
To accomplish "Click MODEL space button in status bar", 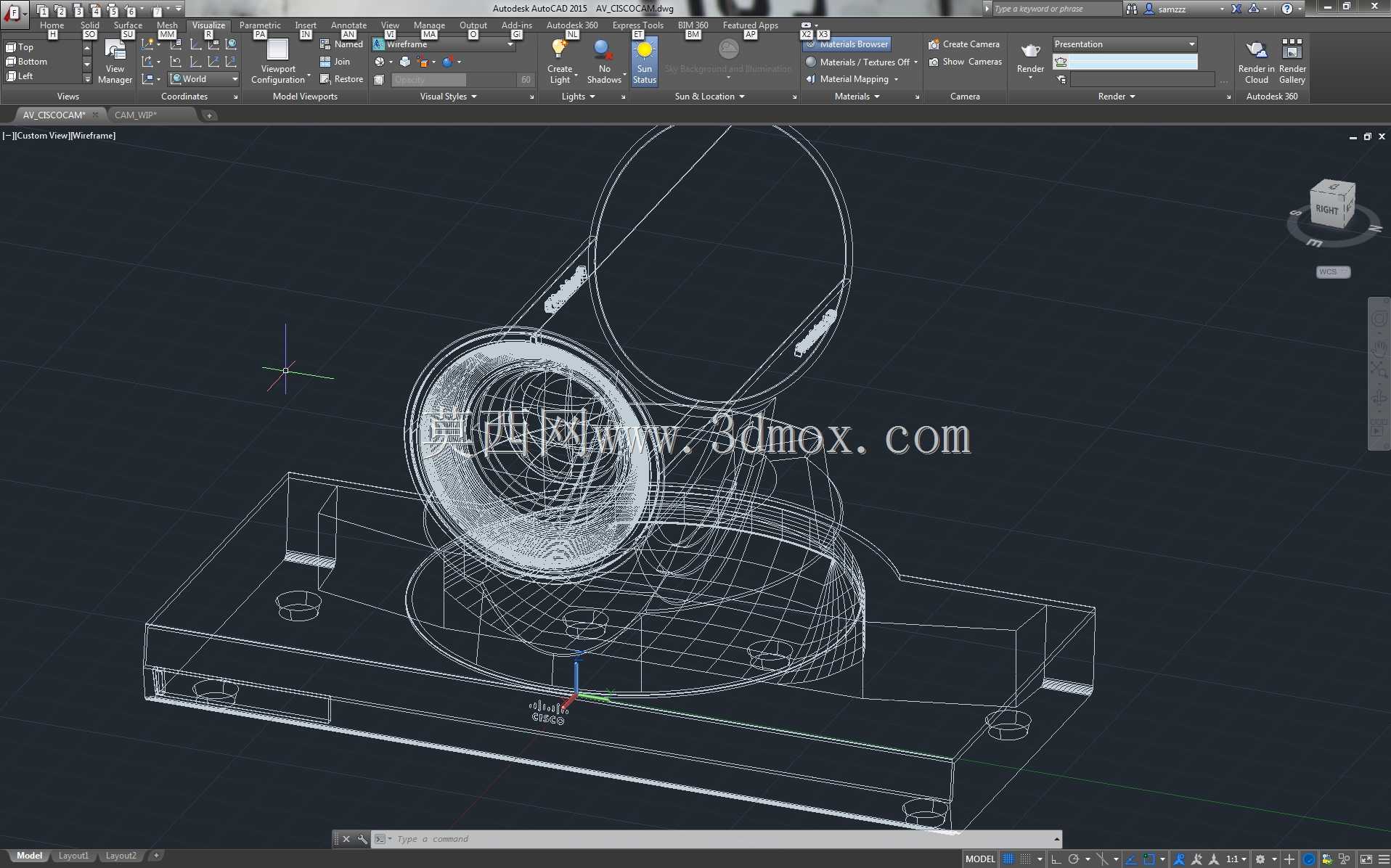I will click(x=980, y=859).
